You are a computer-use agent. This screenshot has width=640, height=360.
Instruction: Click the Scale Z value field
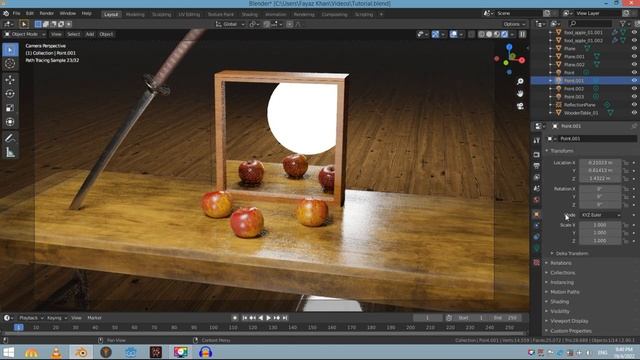[600, 241]
